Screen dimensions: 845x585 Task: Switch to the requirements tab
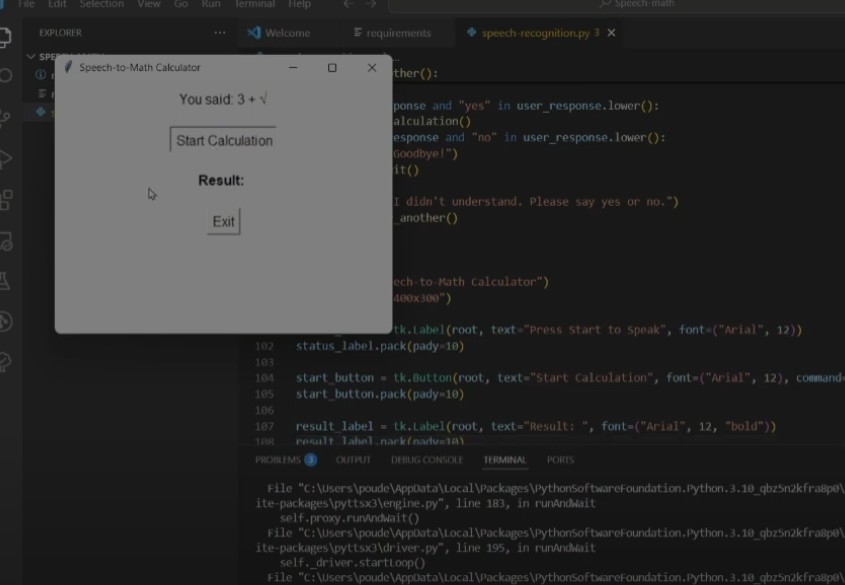[x=392, y=33]
